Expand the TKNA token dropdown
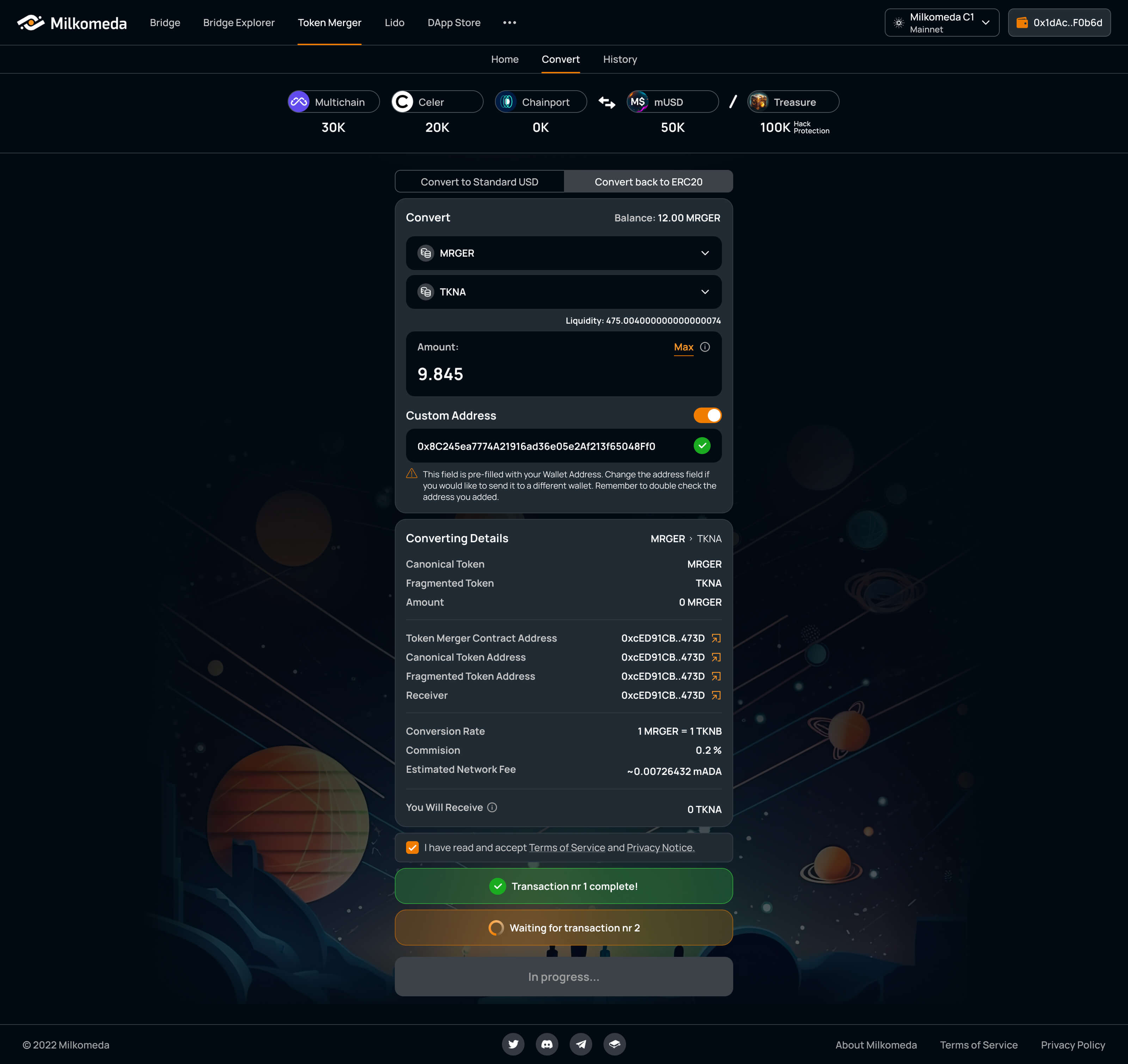This screenshot has width=1128, height=1064. pyautogui.click(x=563, y=292)
